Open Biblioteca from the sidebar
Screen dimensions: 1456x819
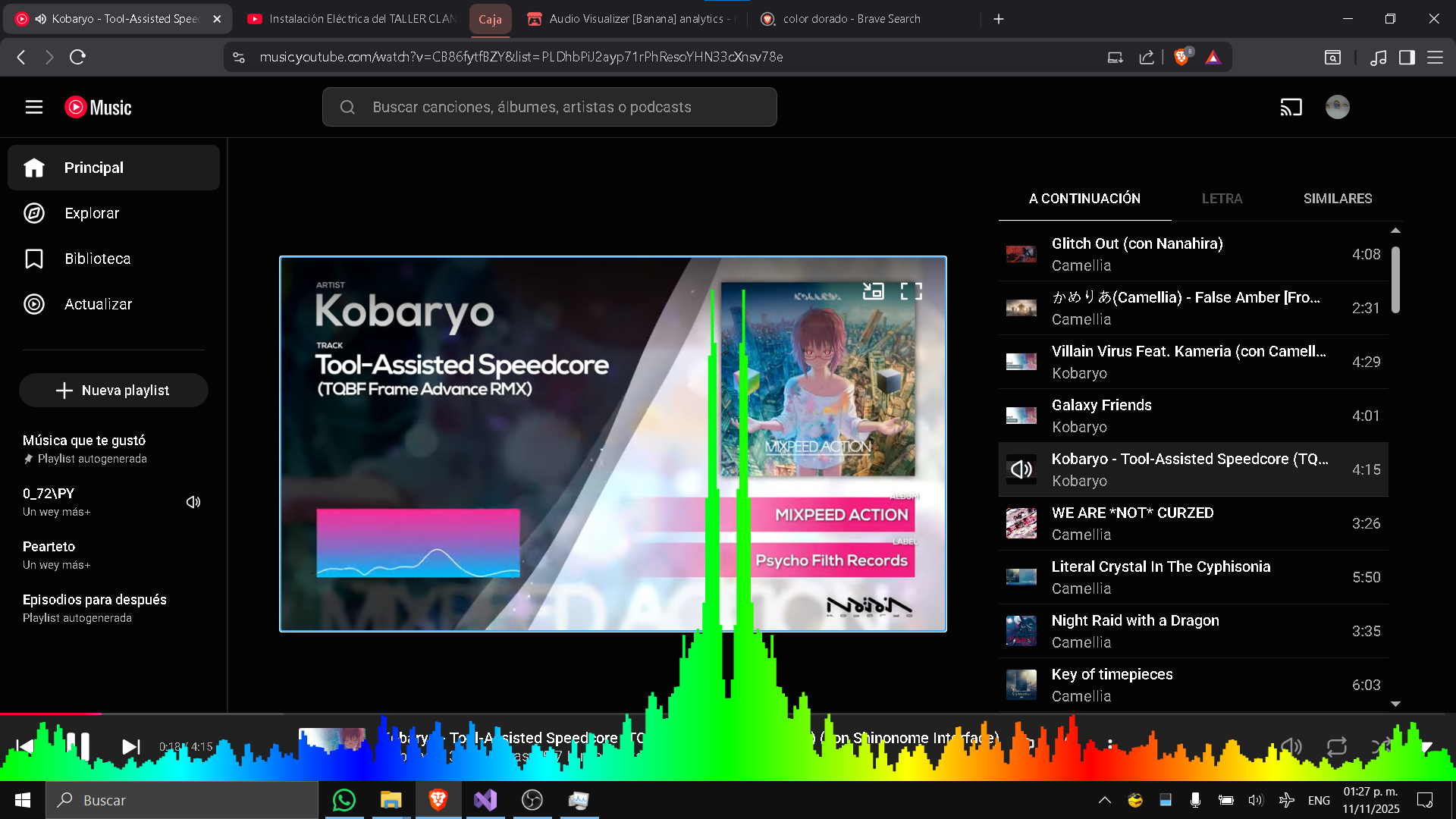click(97, 259)
